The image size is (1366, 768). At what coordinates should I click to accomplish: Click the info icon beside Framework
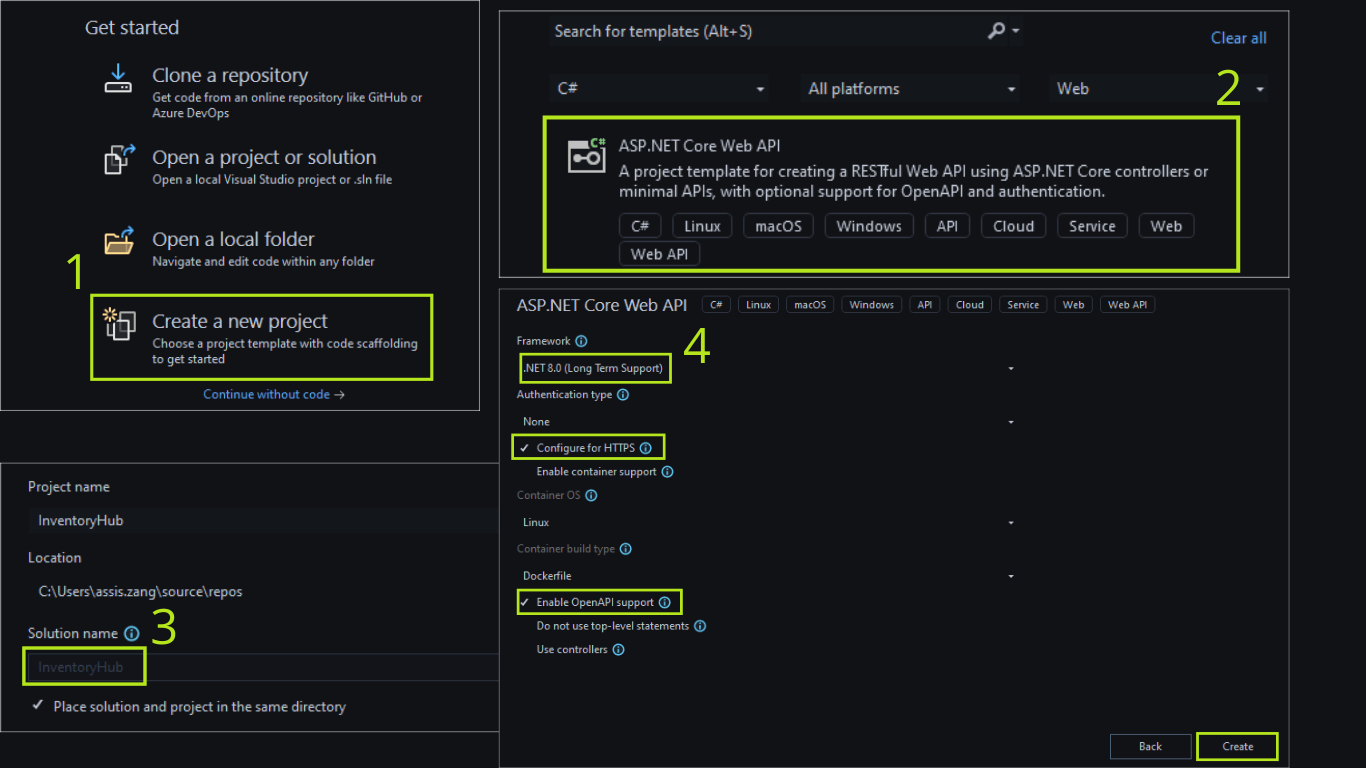point(582,341)
